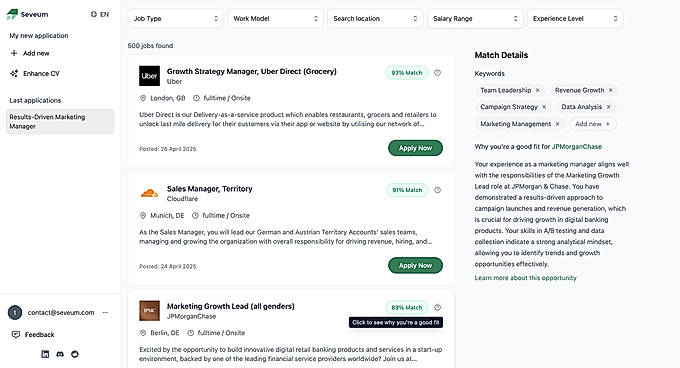Click info icon next to 93% Match
Screen dimensions: 680x368
pyautogui.click(x=438, y=73)
